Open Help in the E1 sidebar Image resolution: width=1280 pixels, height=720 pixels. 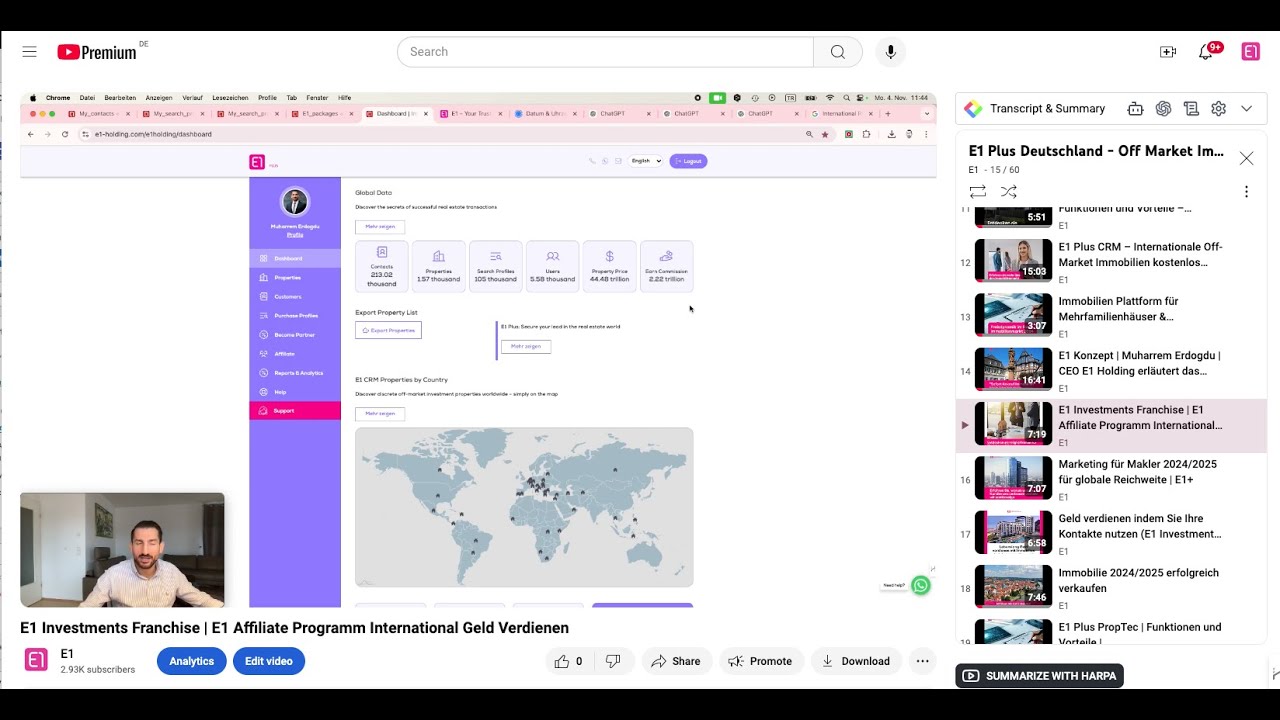(295, 391)
